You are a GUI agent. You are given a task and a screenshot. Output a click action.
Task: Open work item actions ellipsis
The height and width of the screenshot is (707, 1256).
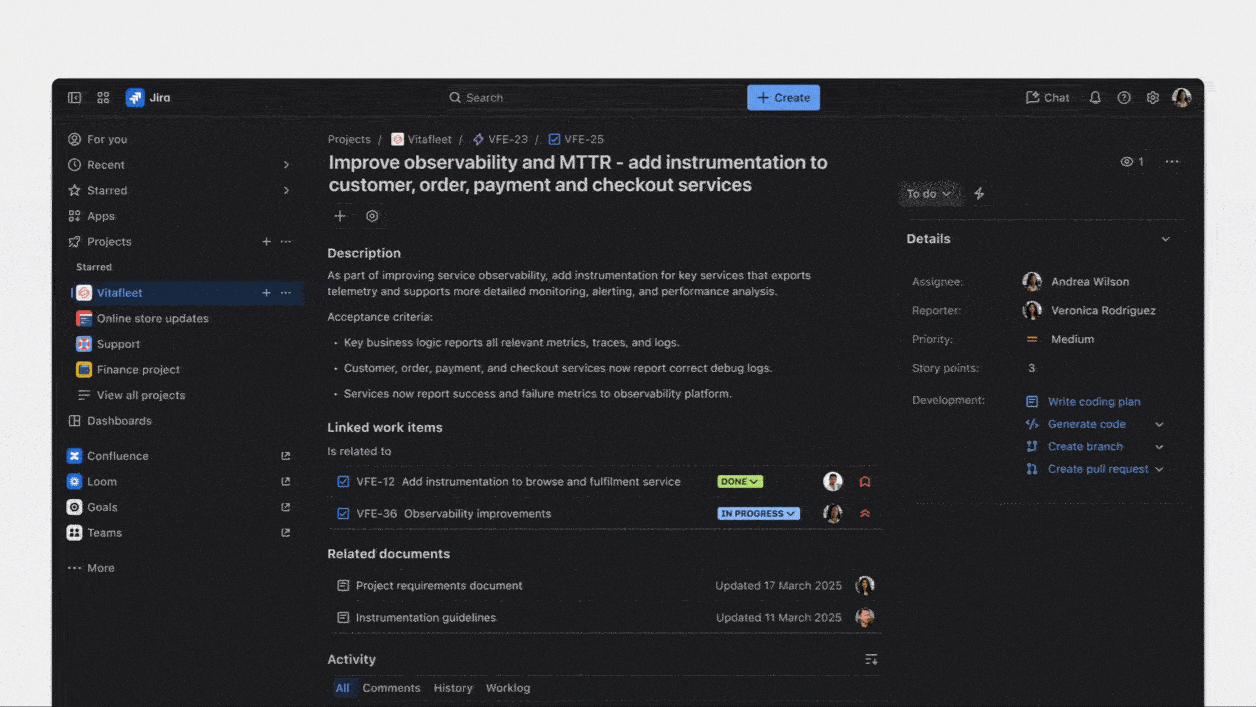click(1172, 162)
